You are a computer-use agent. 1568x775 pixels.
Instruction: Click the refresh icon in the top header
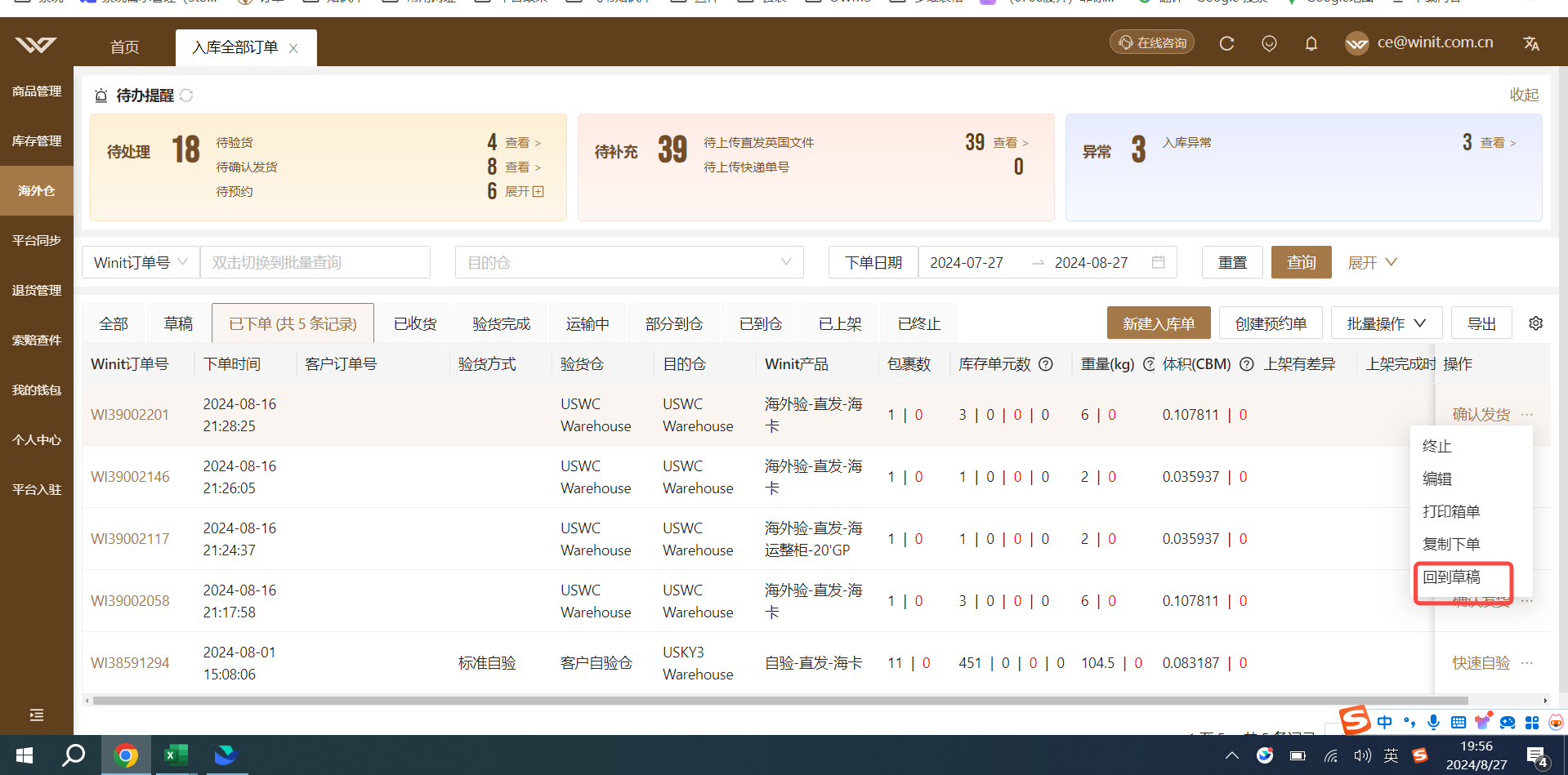[x=1226, y=43]
